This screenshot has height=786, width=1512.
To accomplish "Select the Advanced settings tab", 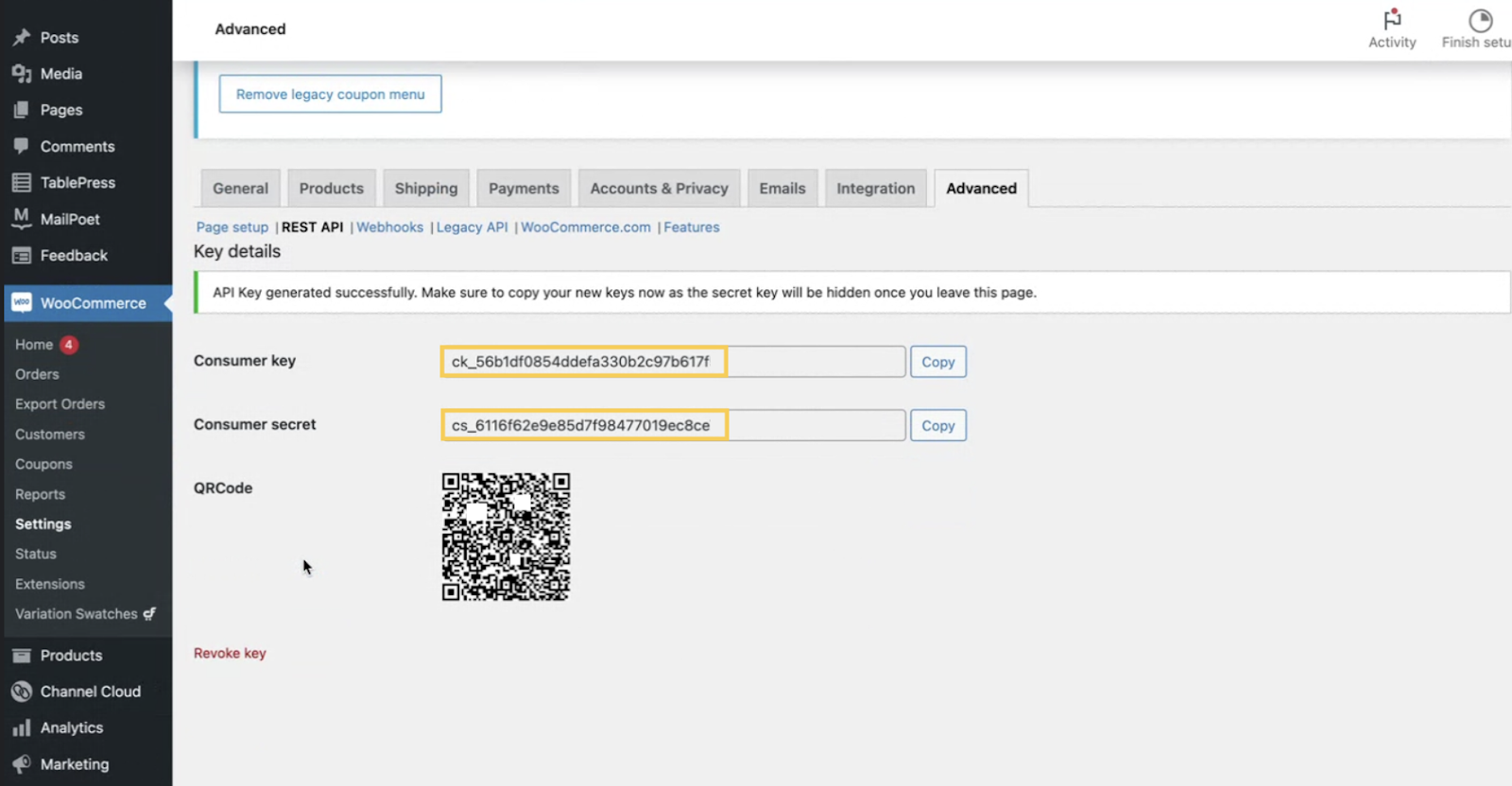I will click(x=982, y=188).
